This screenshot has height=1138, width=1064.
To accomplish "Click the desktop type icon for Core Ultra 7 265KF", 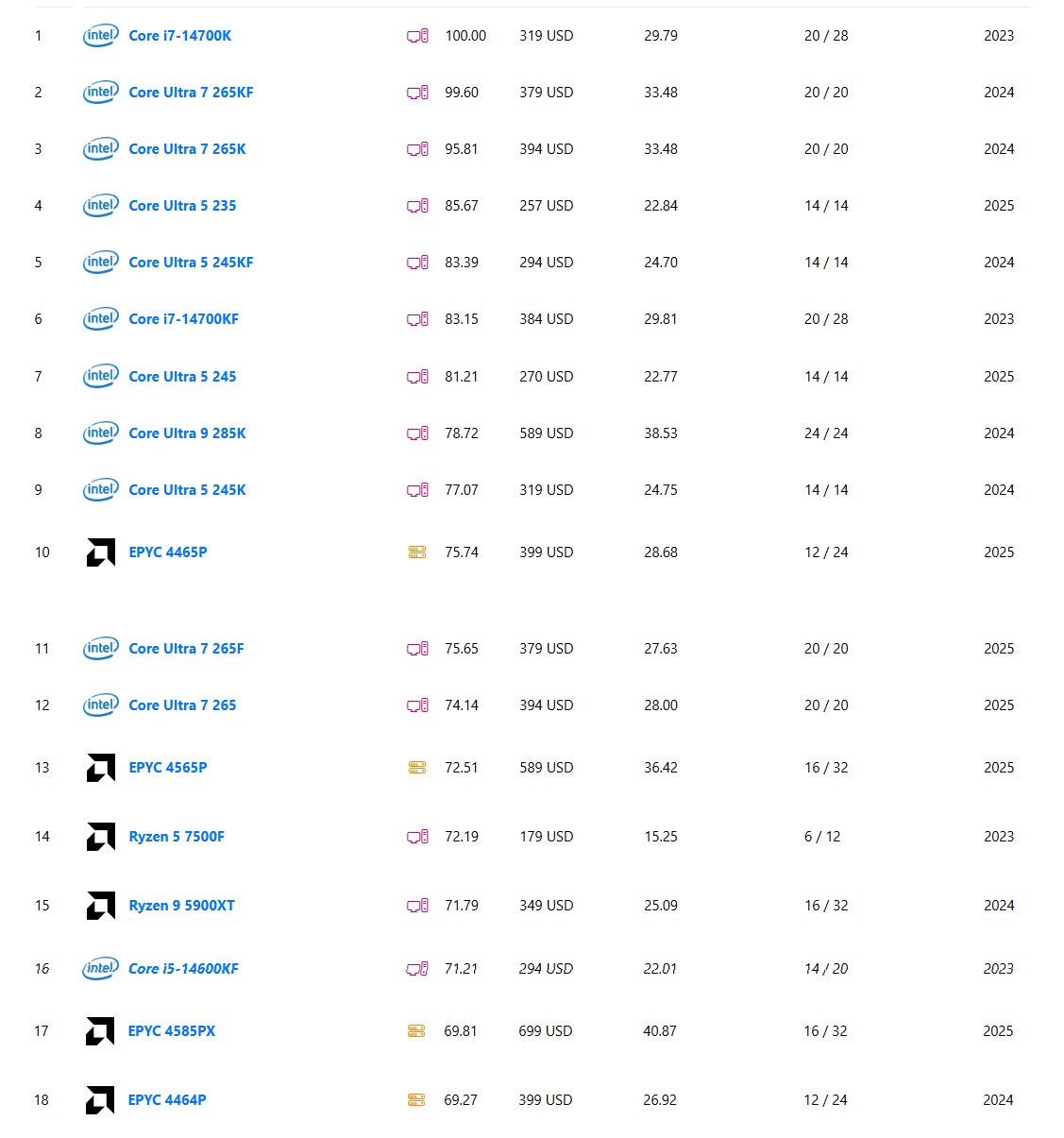I will coord(417,93).
